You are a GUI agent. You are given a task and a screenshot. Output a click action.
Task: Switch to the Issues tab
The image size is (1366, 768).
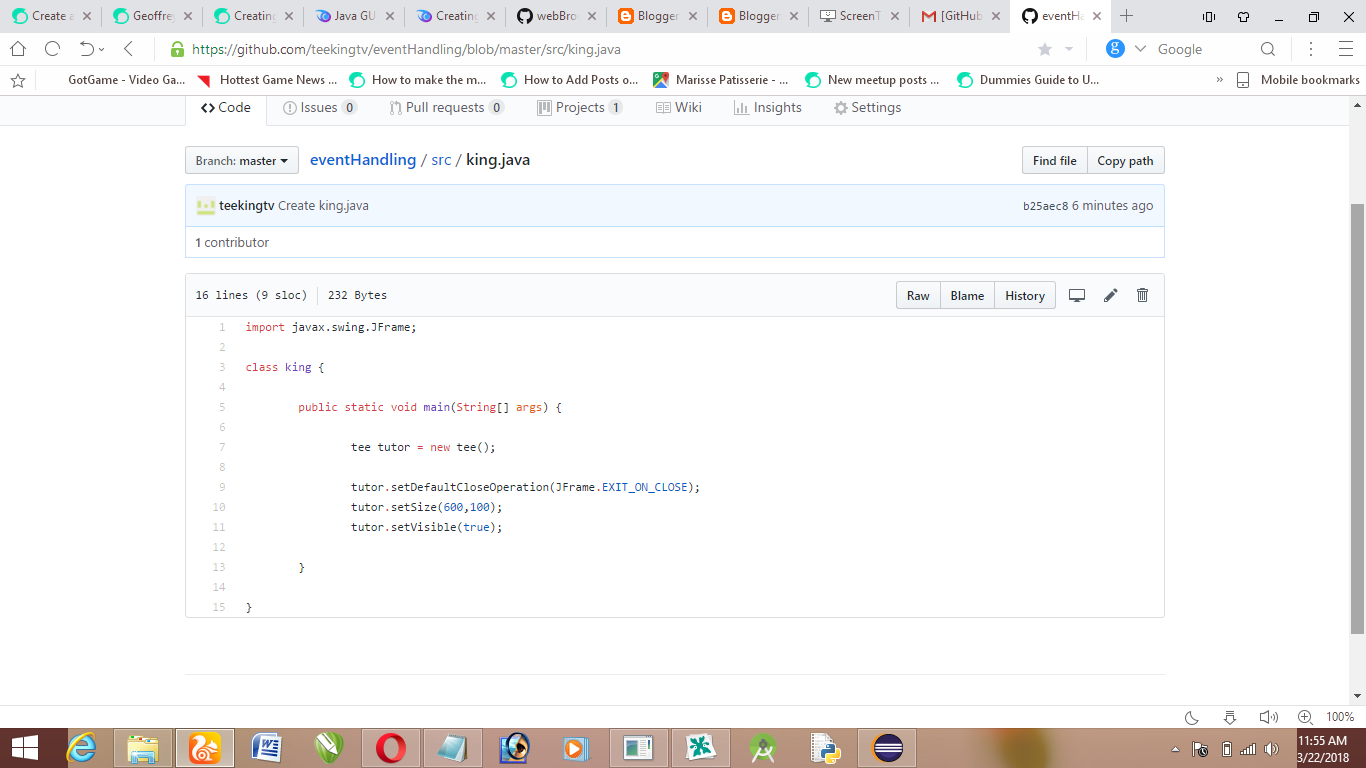pyautogui.click(x=320, y=107)
